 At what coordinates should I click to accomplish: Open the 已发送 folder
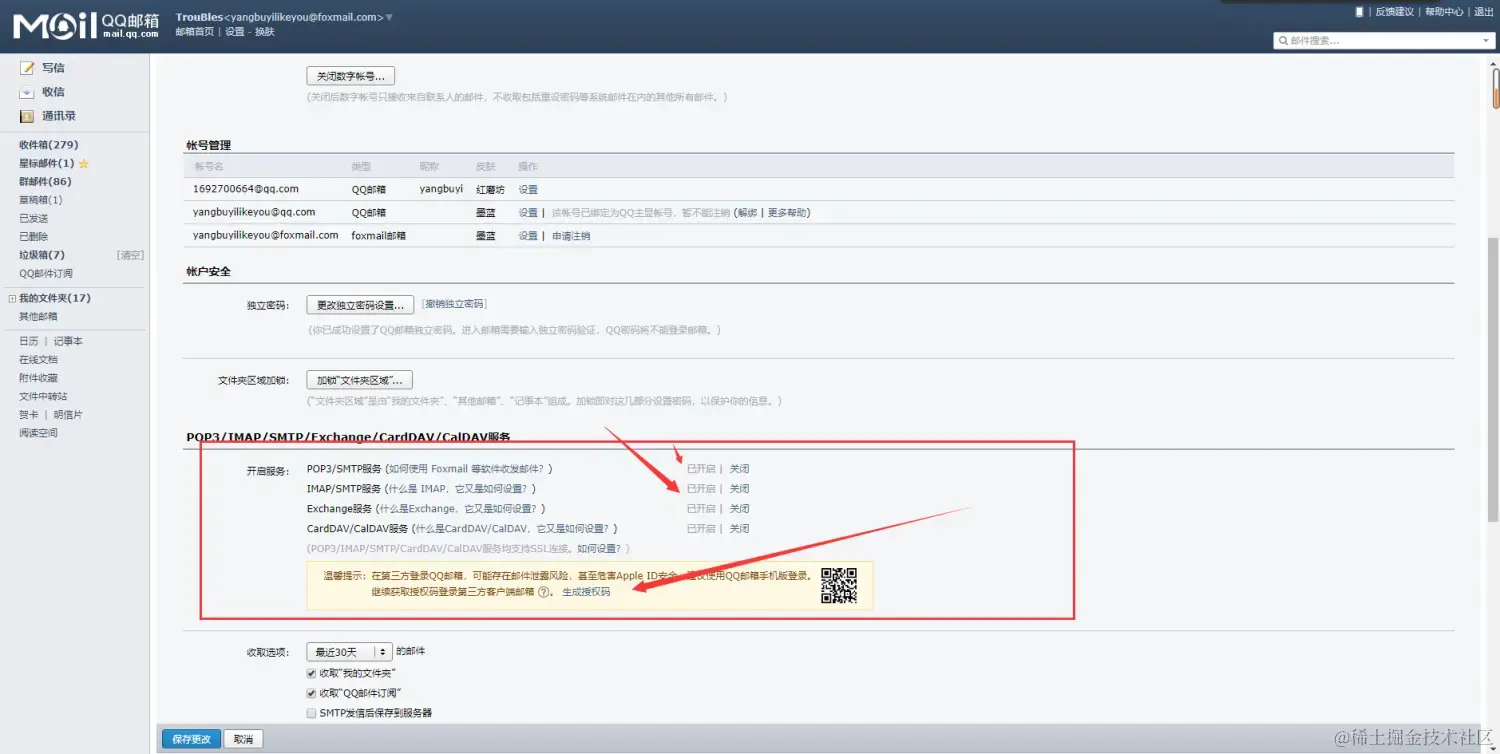pos(34,219)
